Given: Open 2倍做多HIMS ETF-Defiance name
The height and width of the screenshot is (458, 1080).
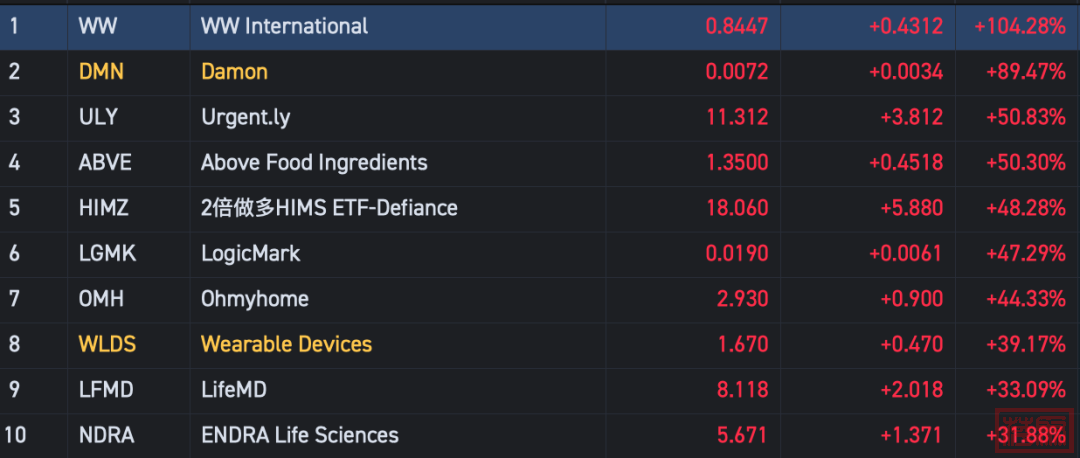Looking at the screenshot, I should click(329, 208).
